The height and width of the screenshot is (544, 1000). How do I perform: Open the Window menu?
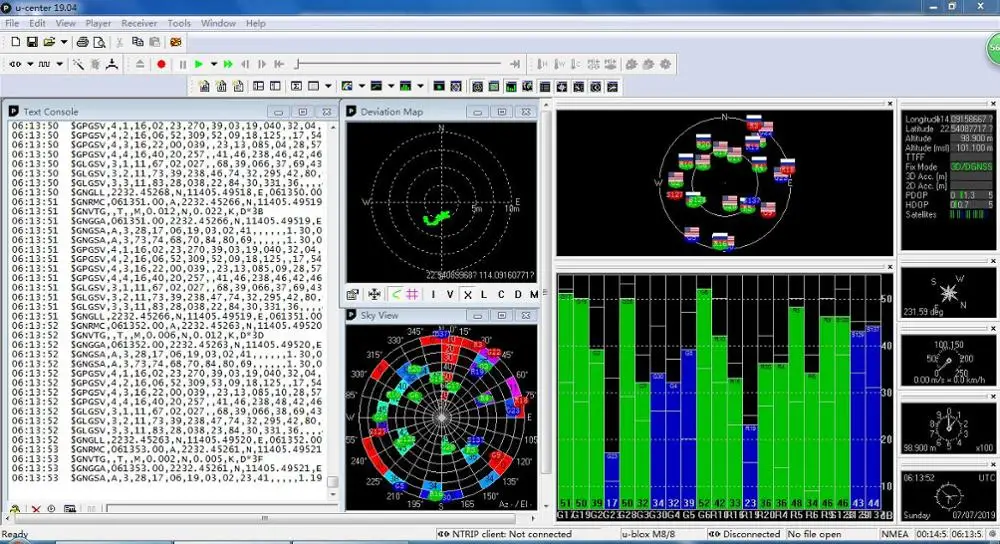(x=218, y=23)
